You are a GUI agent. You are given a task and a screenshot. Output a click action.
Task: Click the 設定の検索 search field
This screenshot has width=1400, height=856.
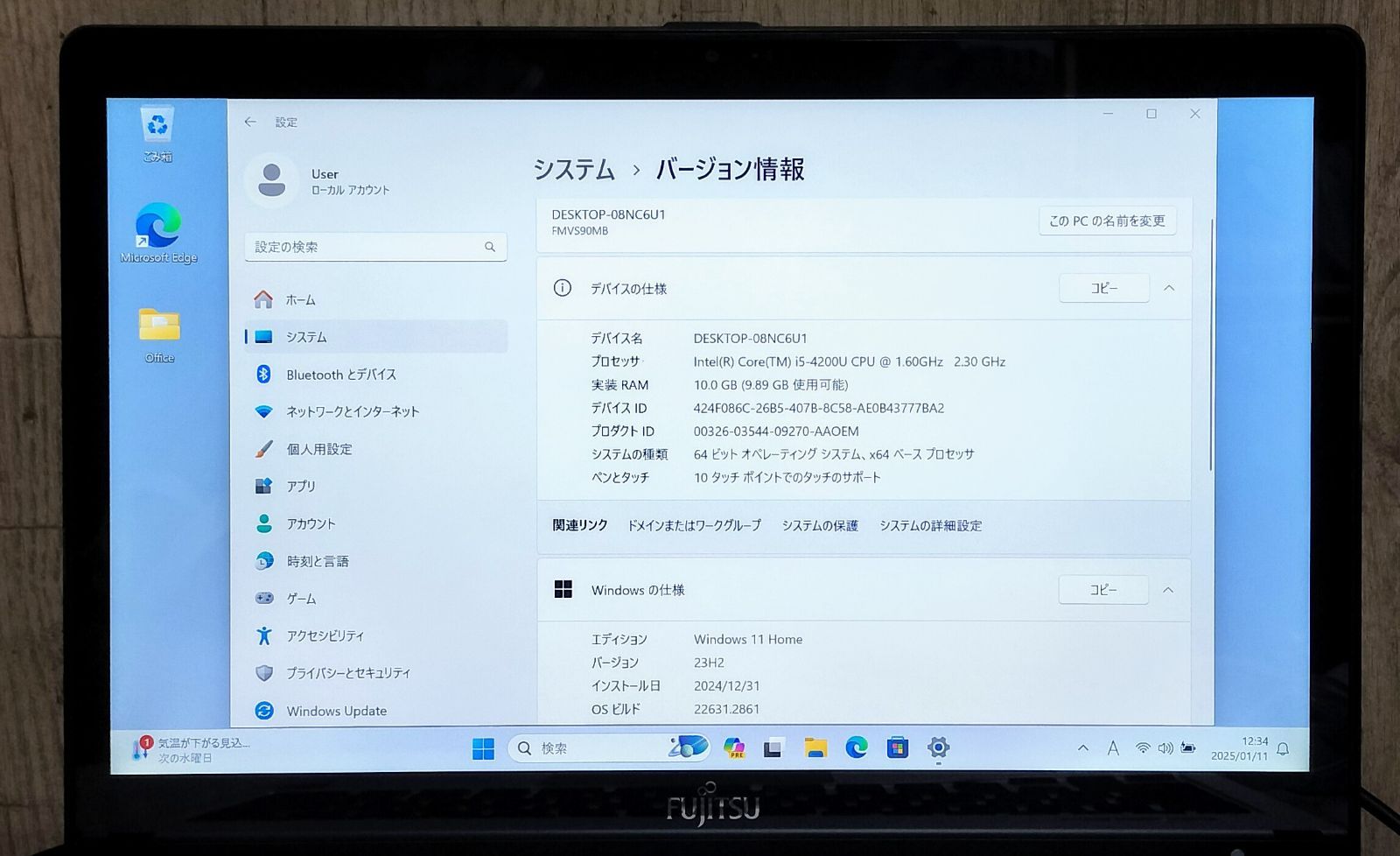tap(376, 247)
